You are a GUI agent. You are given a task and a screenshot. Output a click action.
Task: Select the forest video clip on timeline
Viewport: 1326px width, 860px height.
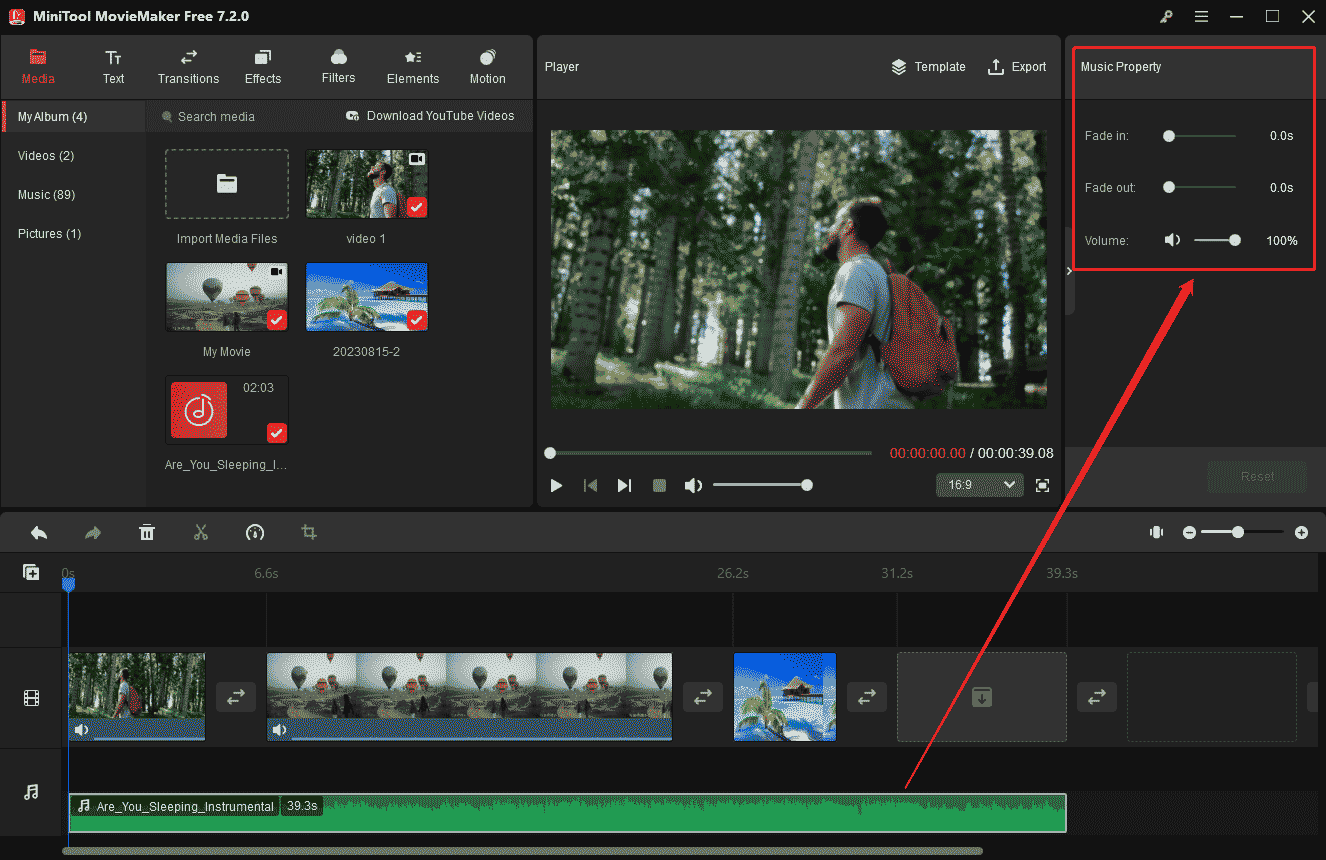coord(136,697)
